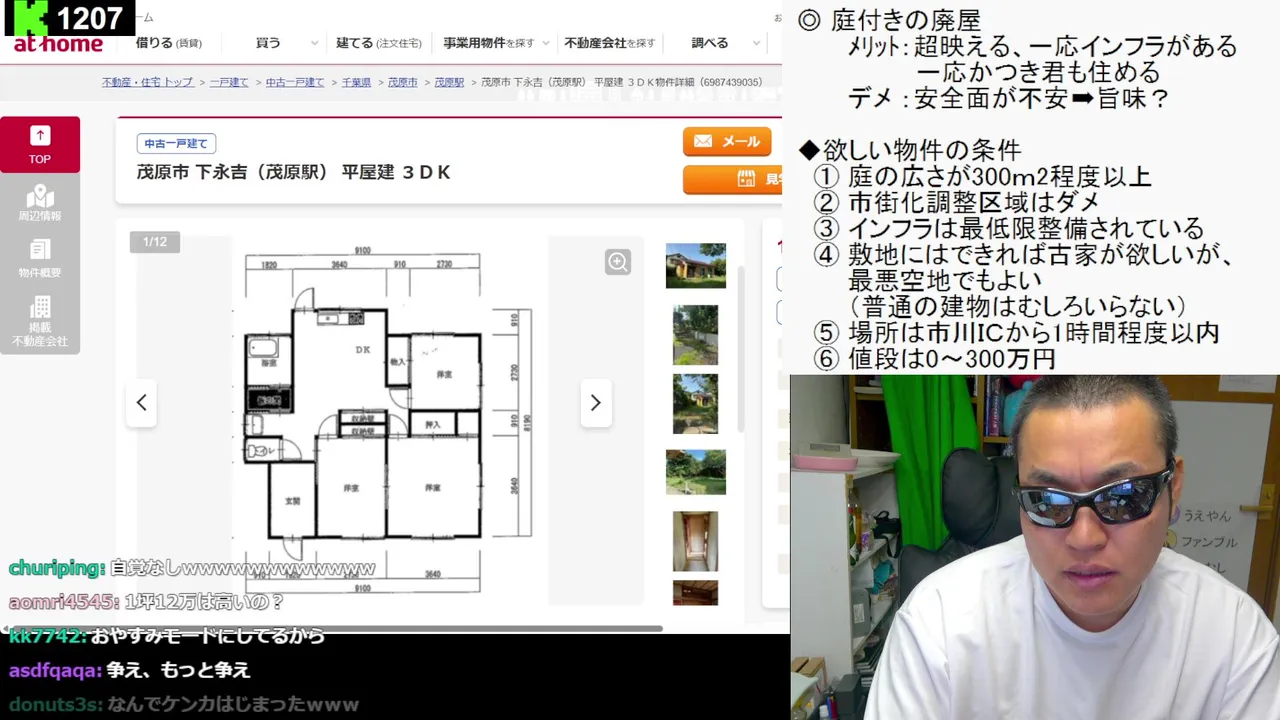Click the thumbnail list vertical scrollbar
Viewport: 1280px width, 720px height.
coord(741,350)
